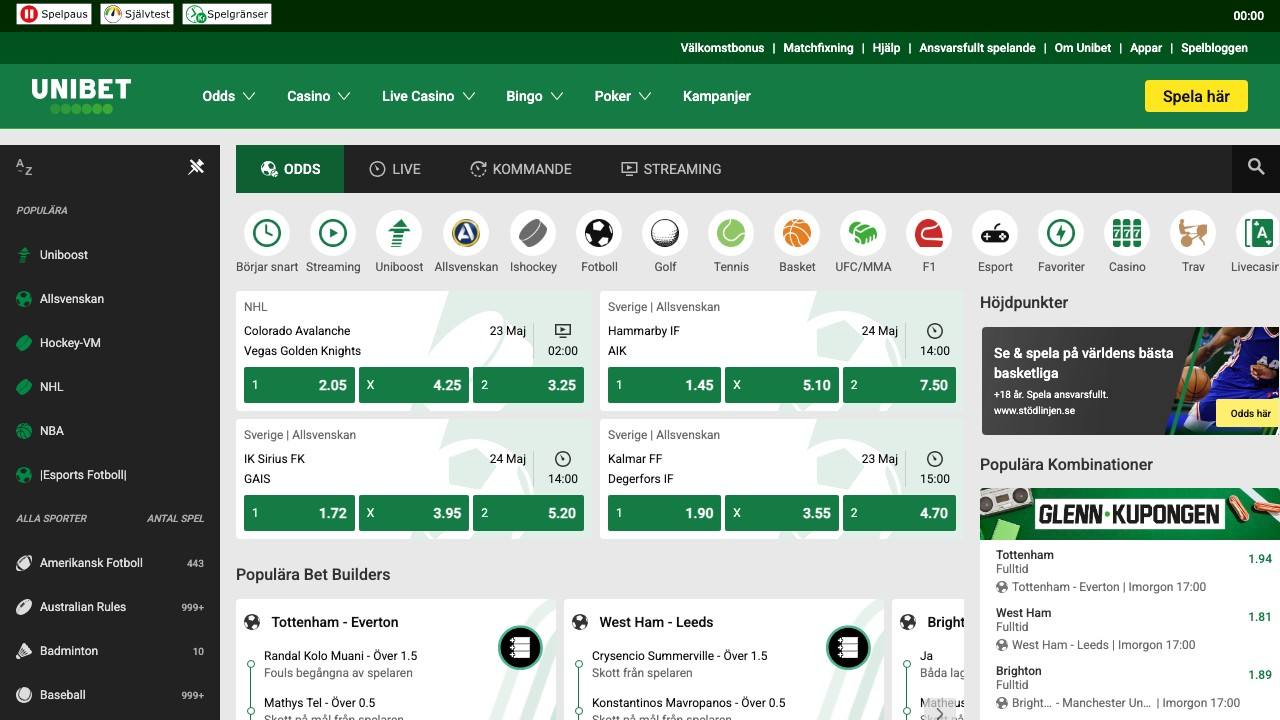Bet on GAIS at odds 5.20
The image size is (1280, 720).
529,513
